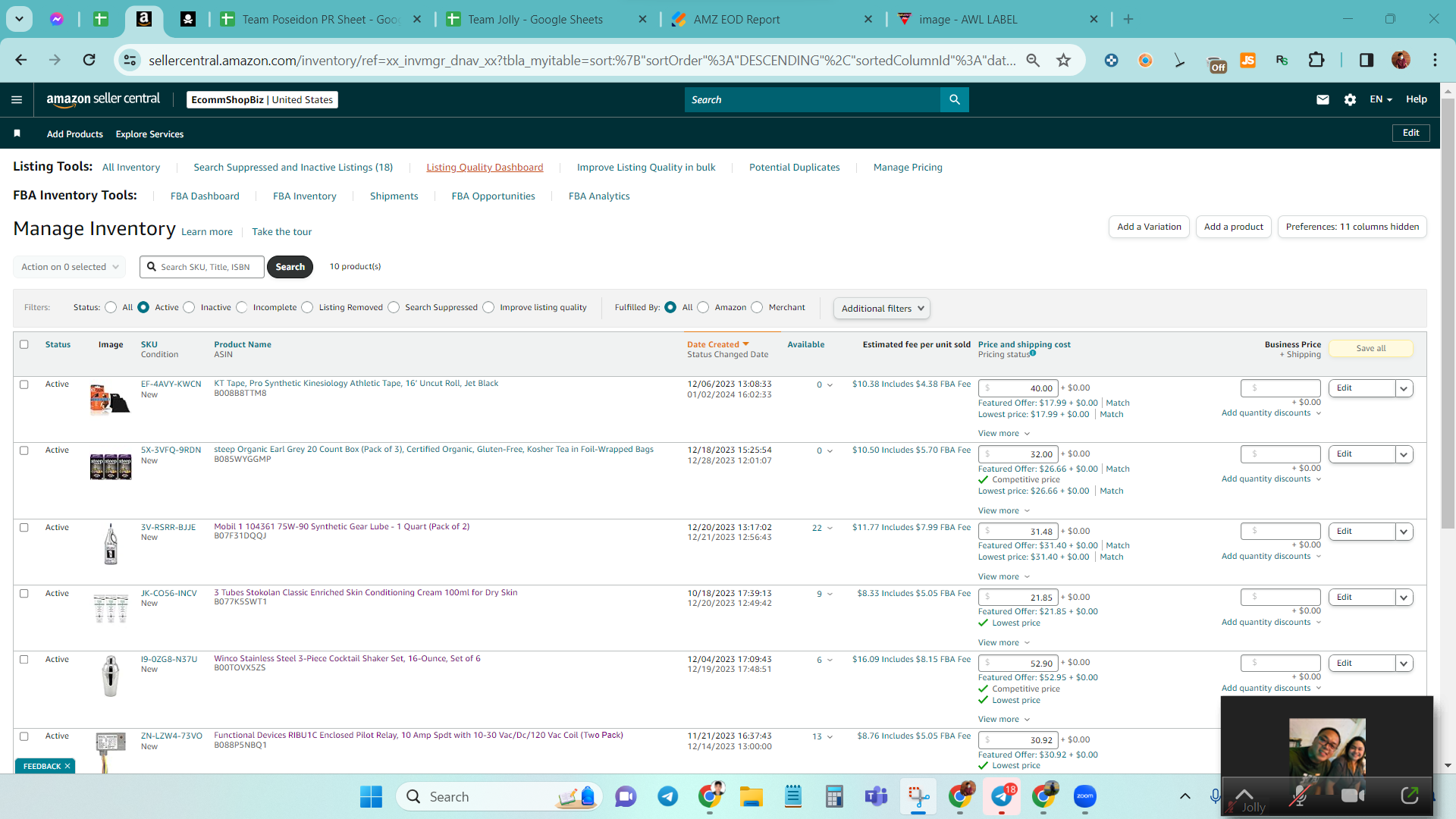
Task: Switch to the image - AWL LABEL tab
Action: pos(997,20)
